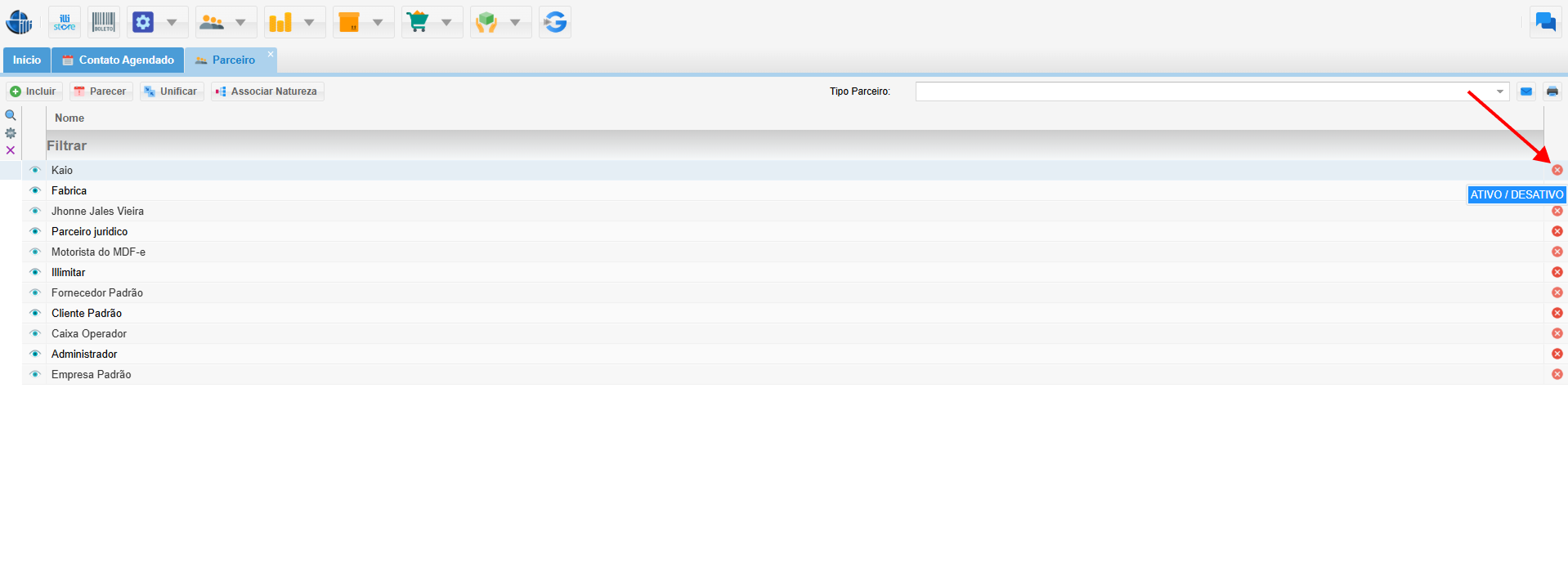The width and height of the screenshot is (1568, 562).
Task: Switch to the Contato Agendado tab
Action: 118,60
